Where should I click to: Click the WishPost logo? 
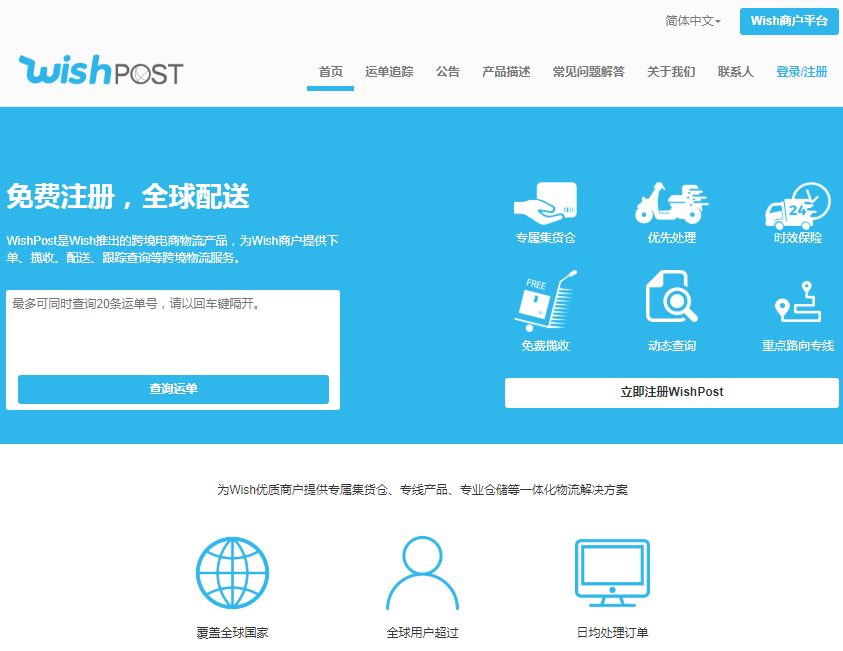point(101,70)
